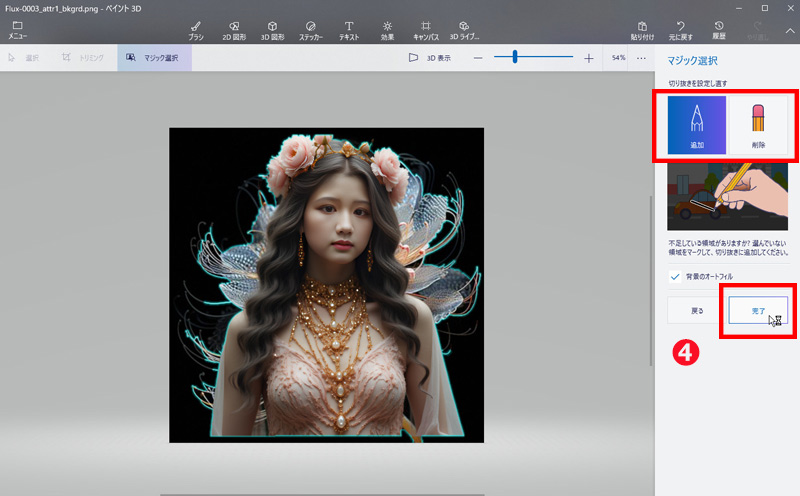Select the ブラシ brush tool
This screenshot has width=800, height=496.
196,31
